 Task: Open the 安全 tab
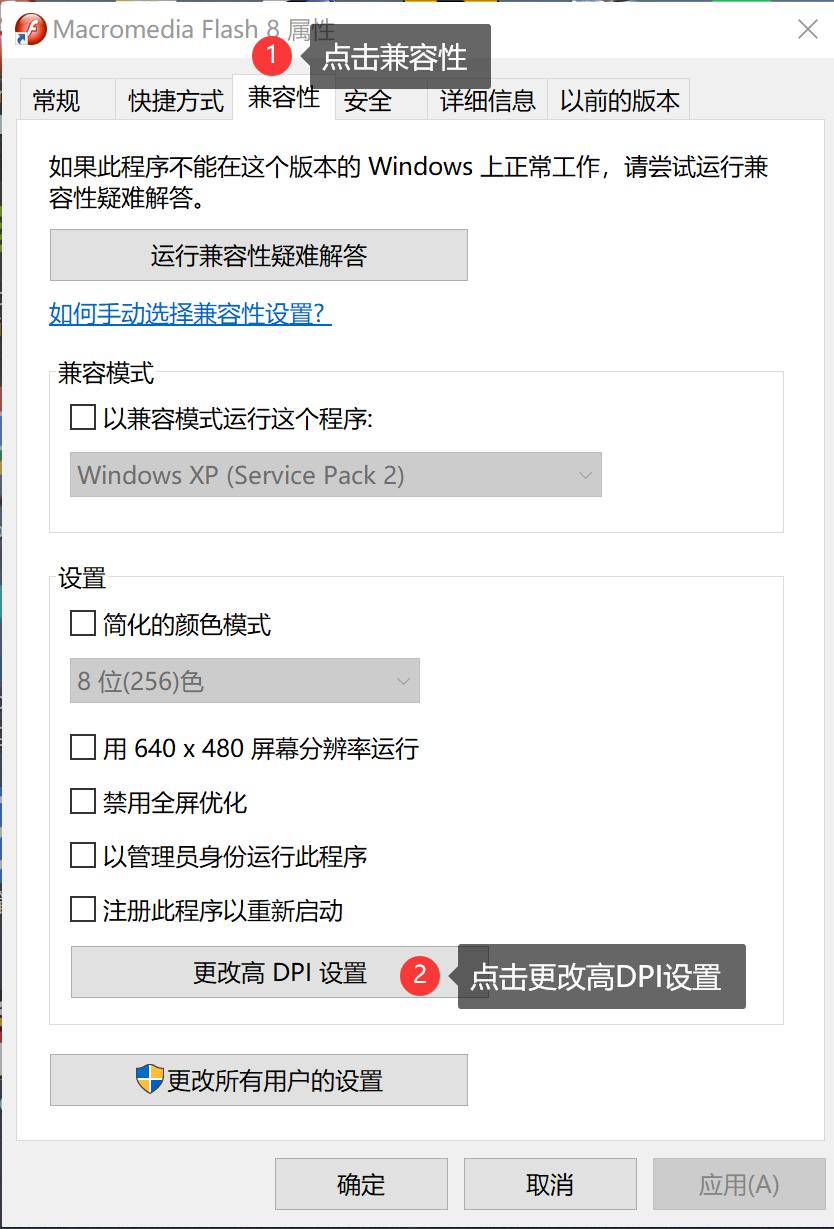(x=366, y=100)
